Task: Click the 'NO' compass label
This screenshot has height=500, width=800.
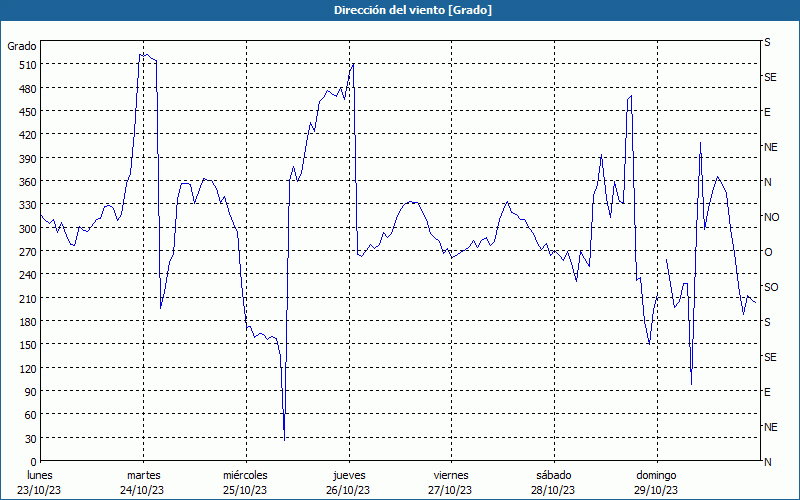Action: (771, 217)
